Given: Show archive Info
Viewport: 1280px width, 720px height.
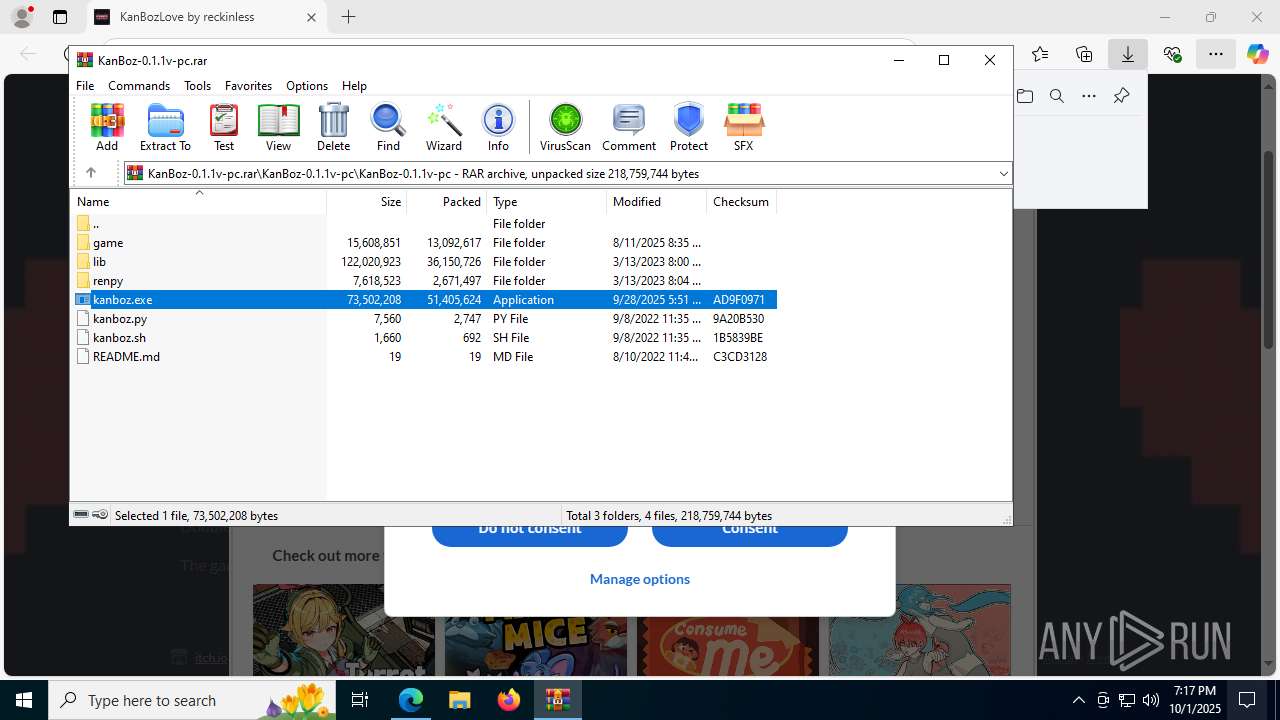Looking at the screenshot, I should 498,127.
